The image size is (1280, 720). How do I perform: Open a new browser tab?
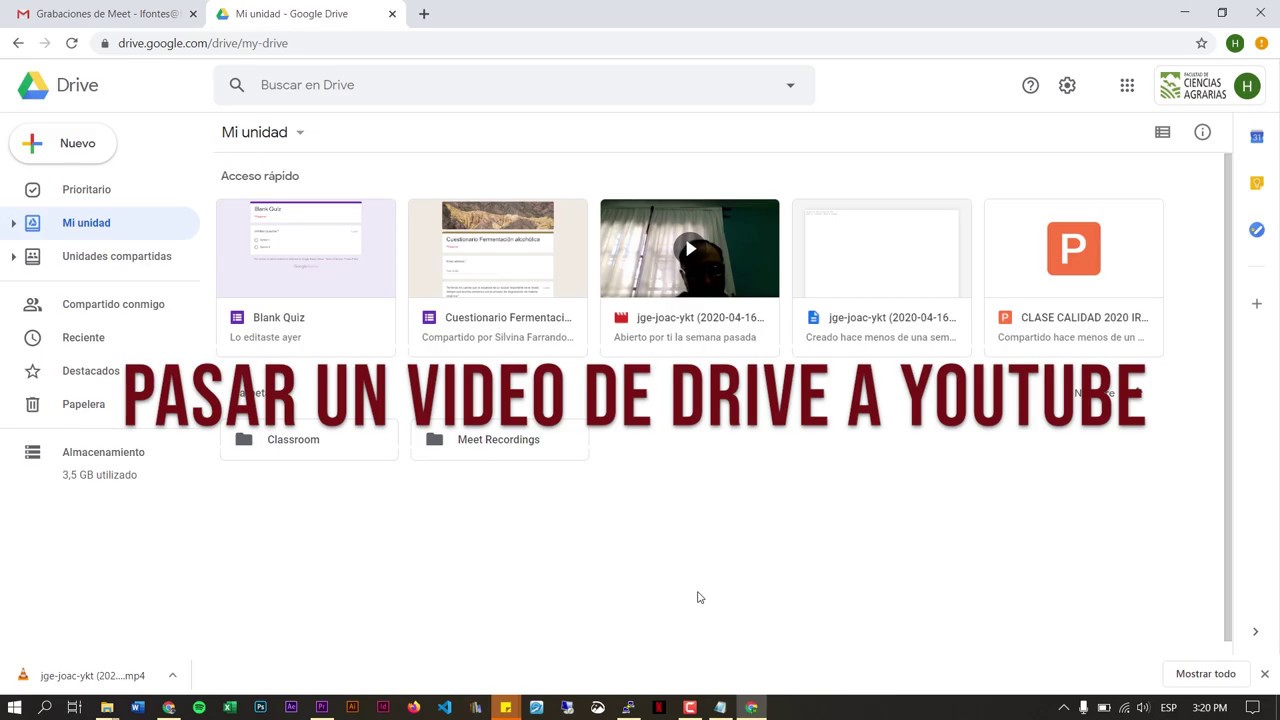tap(424, 14)
